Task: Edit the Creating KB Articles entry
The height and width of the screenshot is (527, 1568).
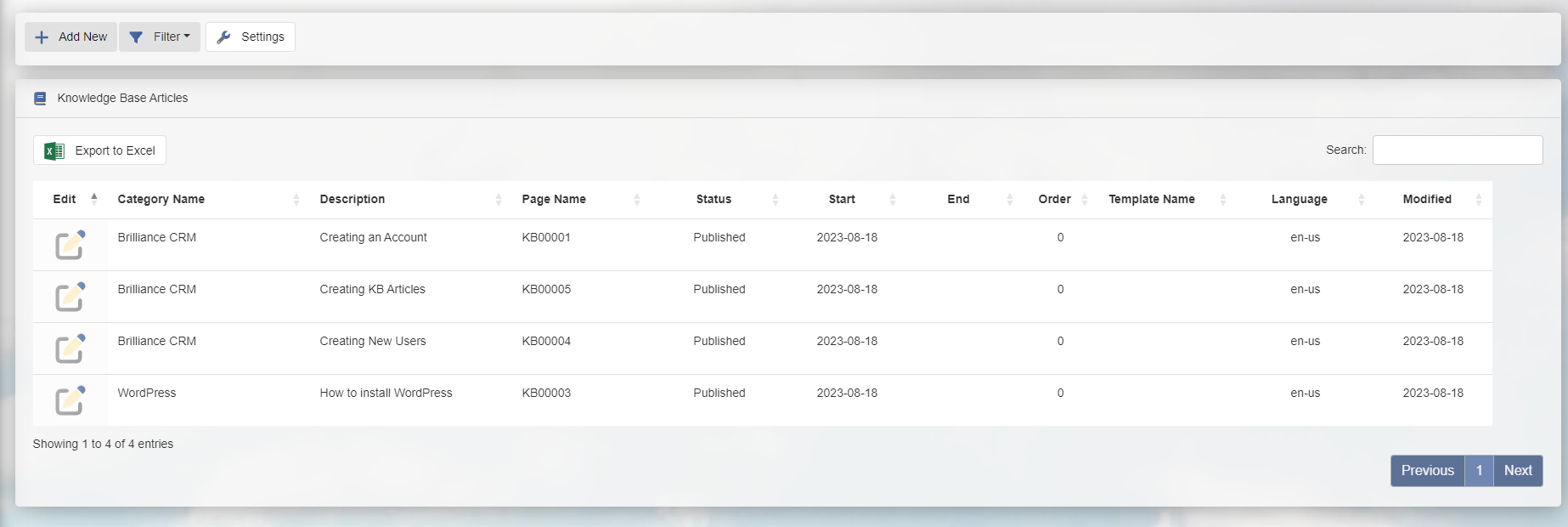Action: (71, 297)
